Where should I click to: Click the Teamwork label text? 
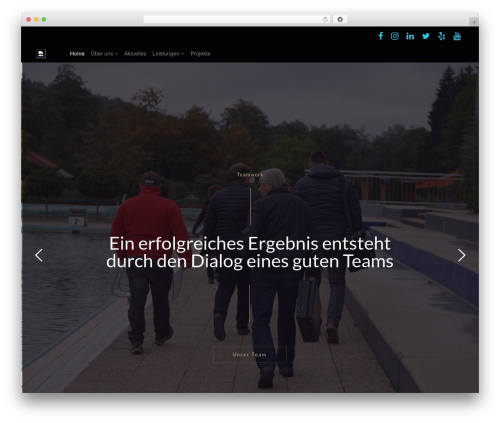point(250,175)
